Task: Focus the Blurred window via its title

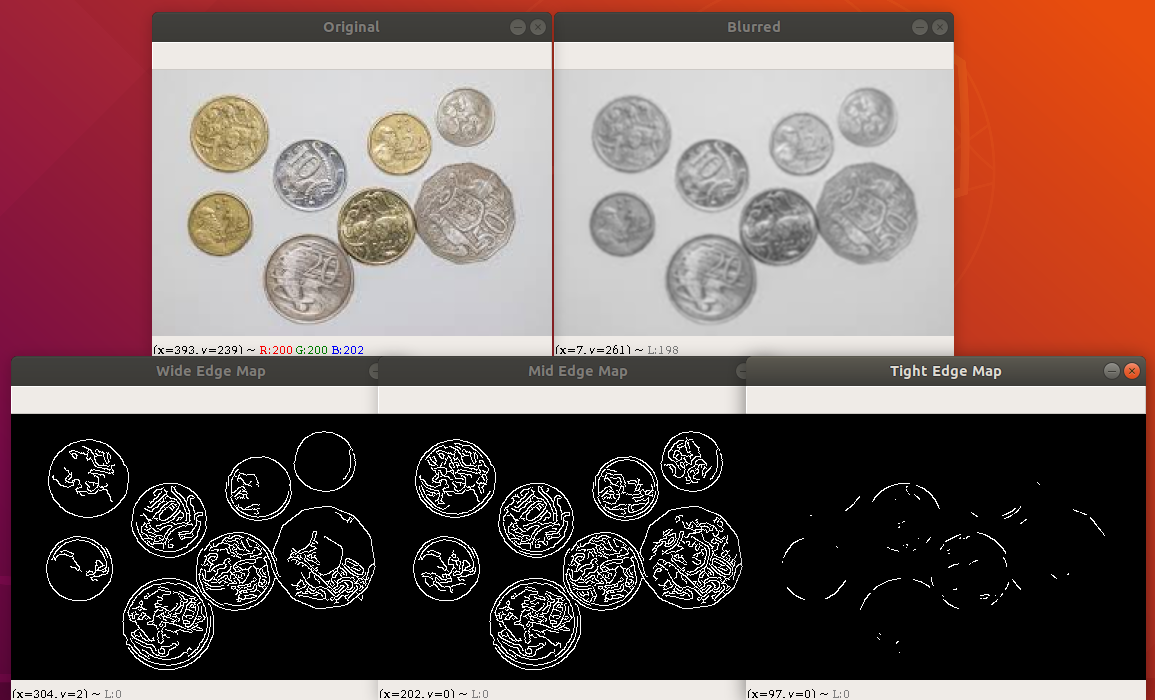Action: click(753, 27)
